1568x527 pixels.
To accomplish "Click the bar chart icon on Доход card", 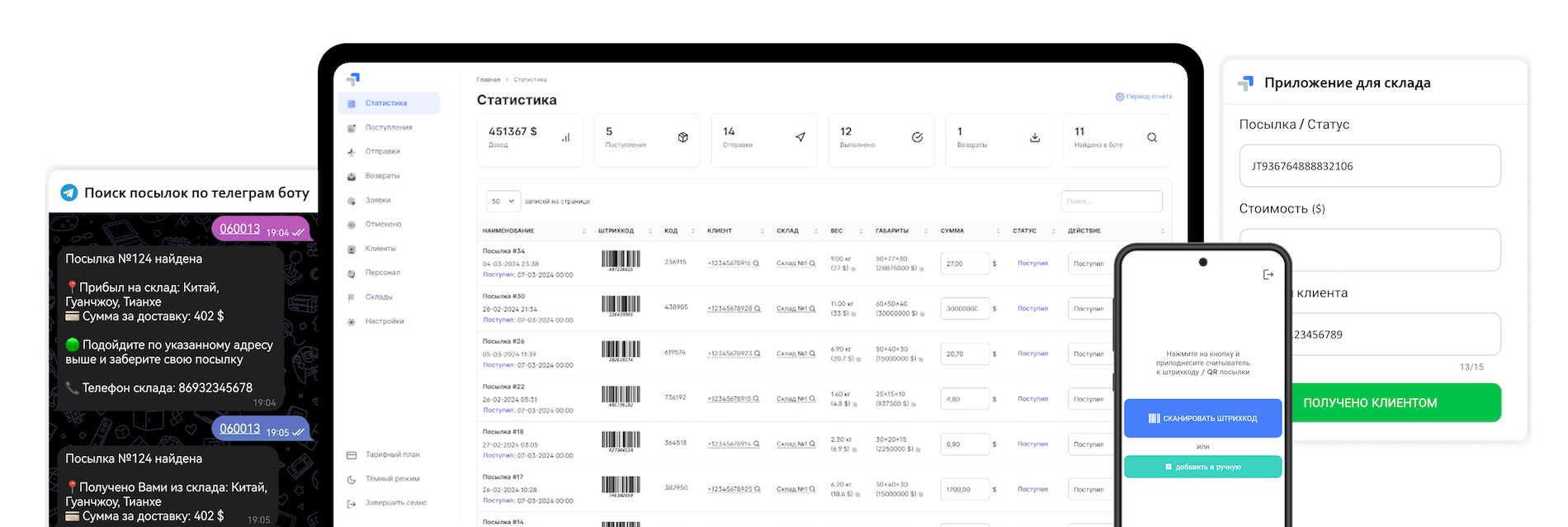I will click(x=565, y=138).
